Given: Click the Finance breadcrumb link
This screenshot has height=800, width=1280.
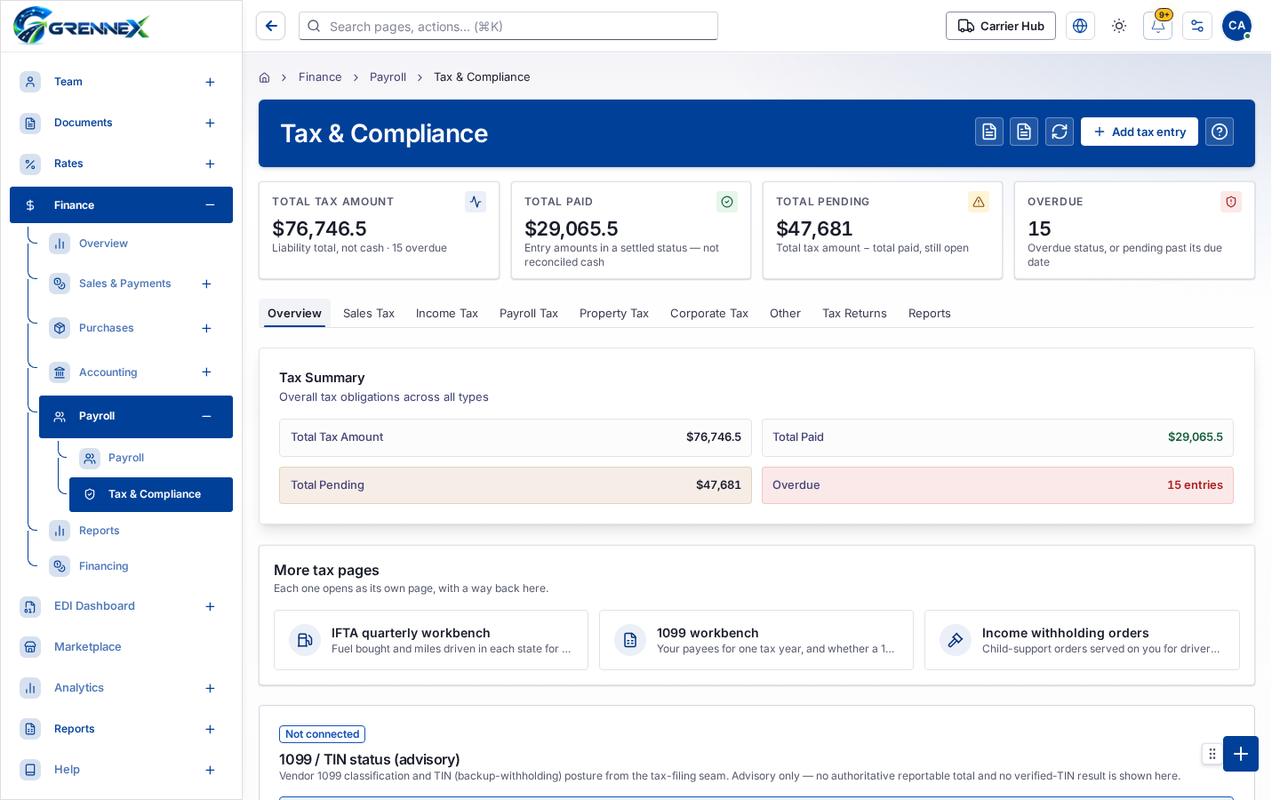Looking at the screenshot, I should (x=320, y=77).
